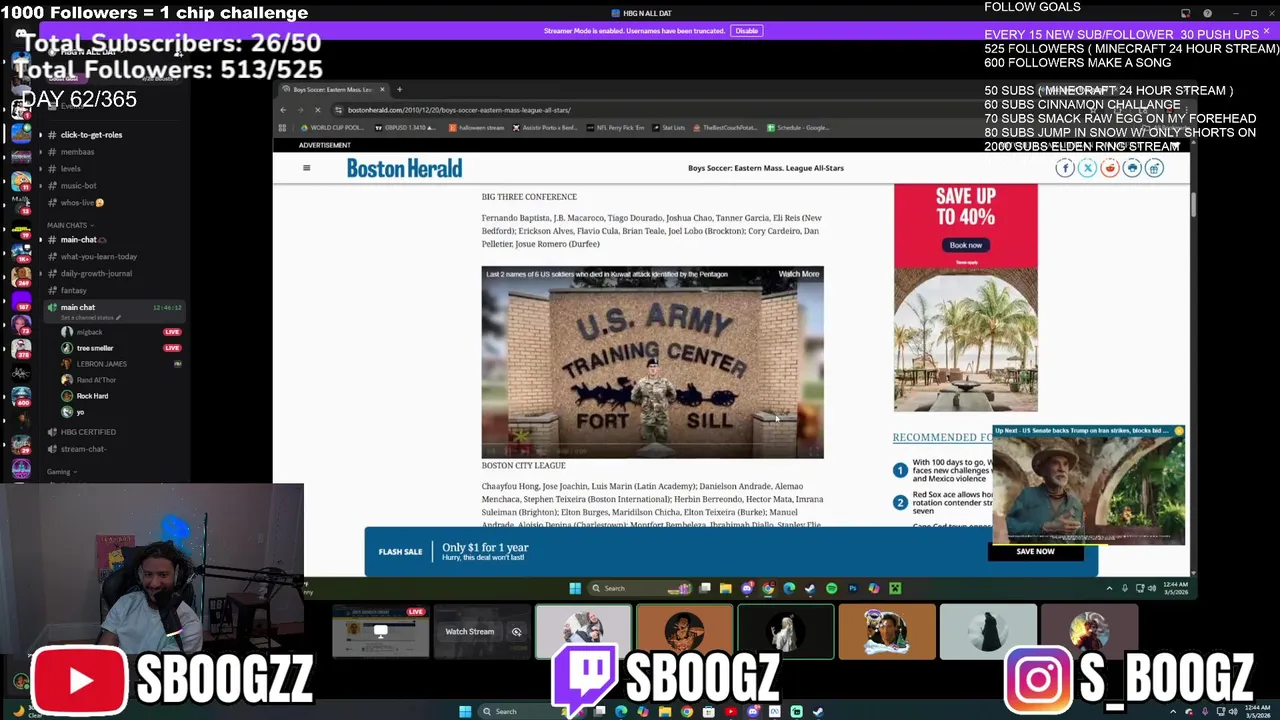Select the Boys Soccer Eastern Mass browser tab

click(333, 89)
